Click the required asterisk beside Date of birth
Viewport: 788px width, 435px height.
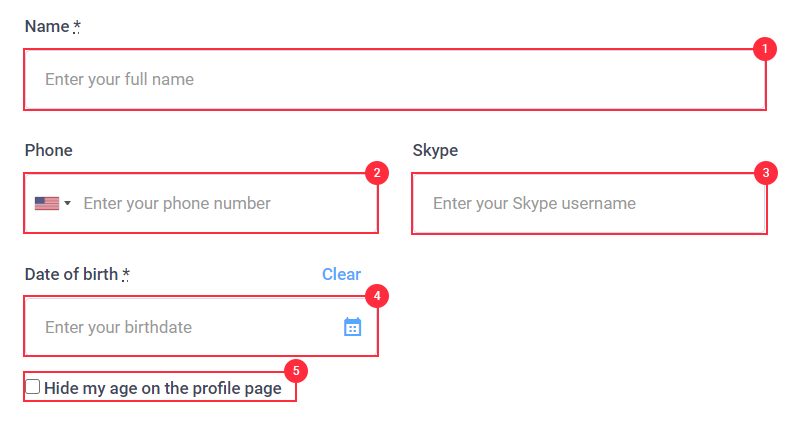(126, 274)
